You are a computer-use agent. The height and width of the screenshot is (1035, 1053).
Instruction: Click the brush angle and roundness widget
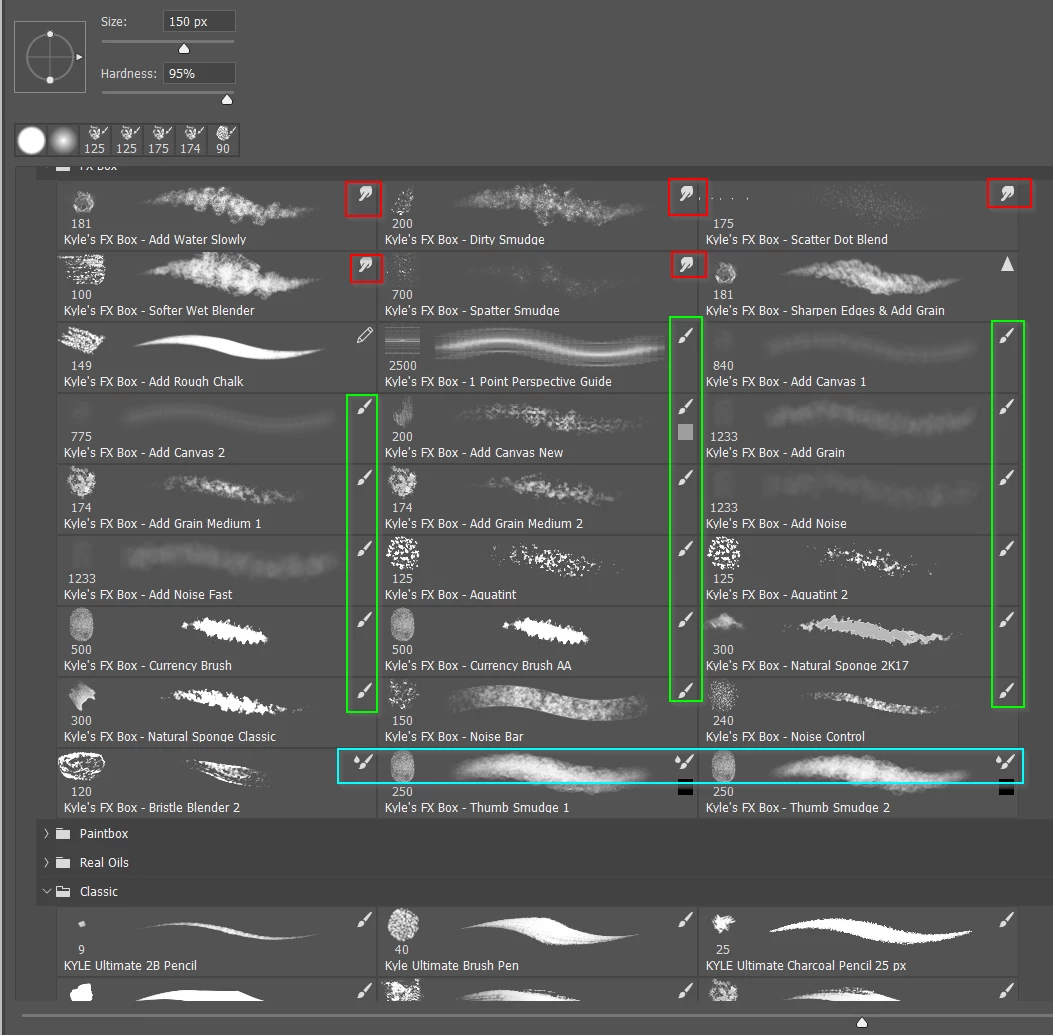coord(50,57)
